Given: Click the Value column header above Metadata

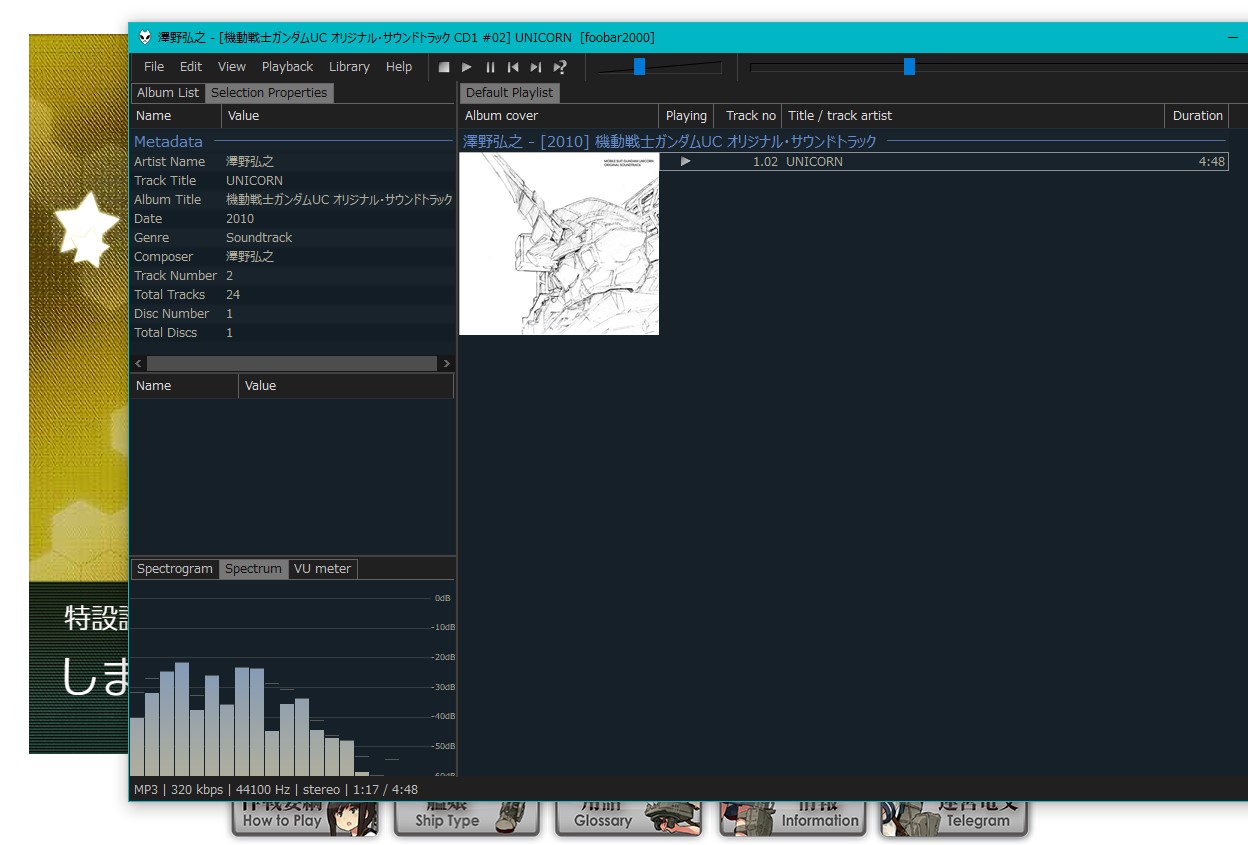Looking at the screenshot, I should coord(338,116).
